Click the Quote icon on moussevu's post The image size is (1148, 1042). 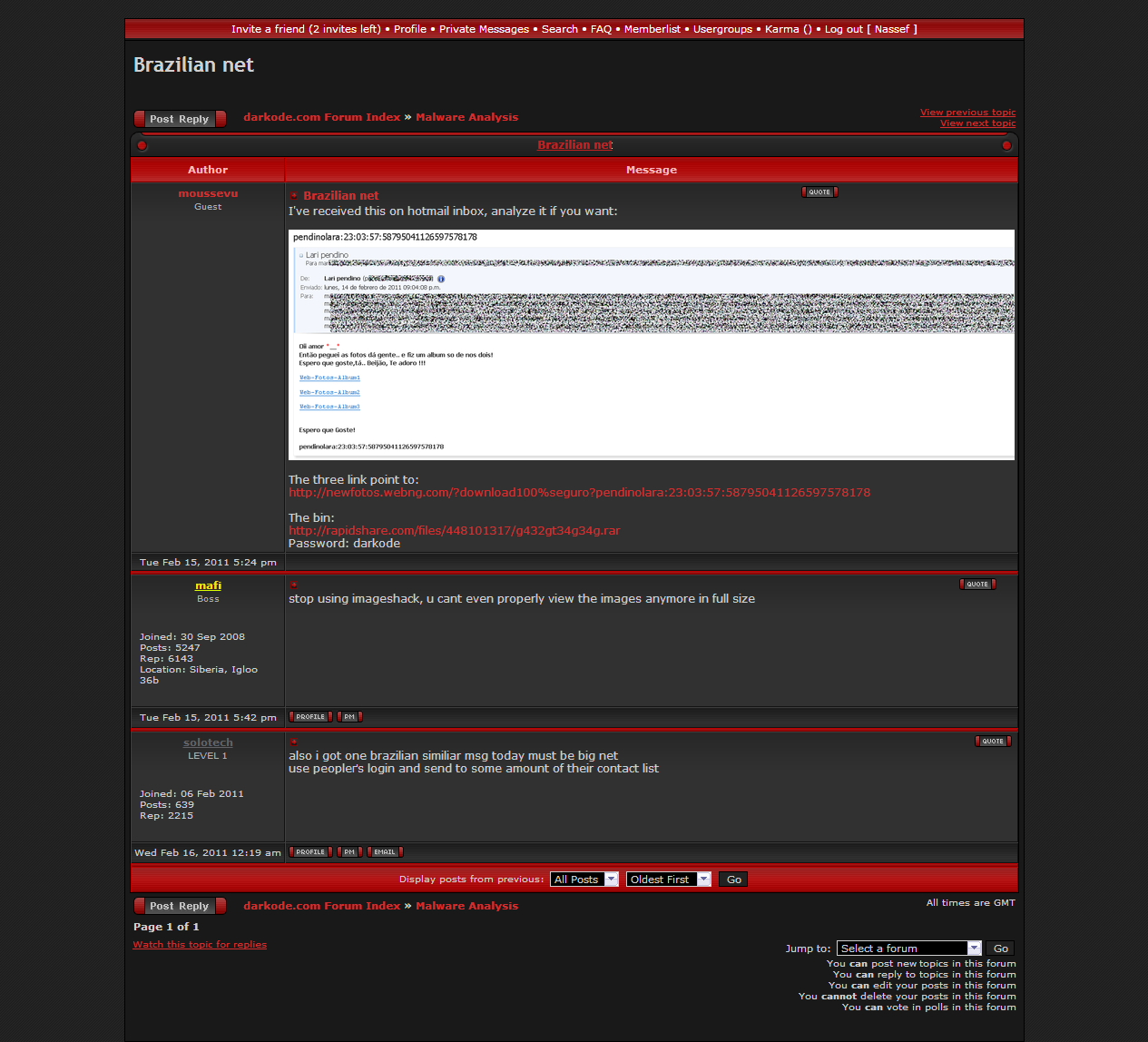coord(819,192)
